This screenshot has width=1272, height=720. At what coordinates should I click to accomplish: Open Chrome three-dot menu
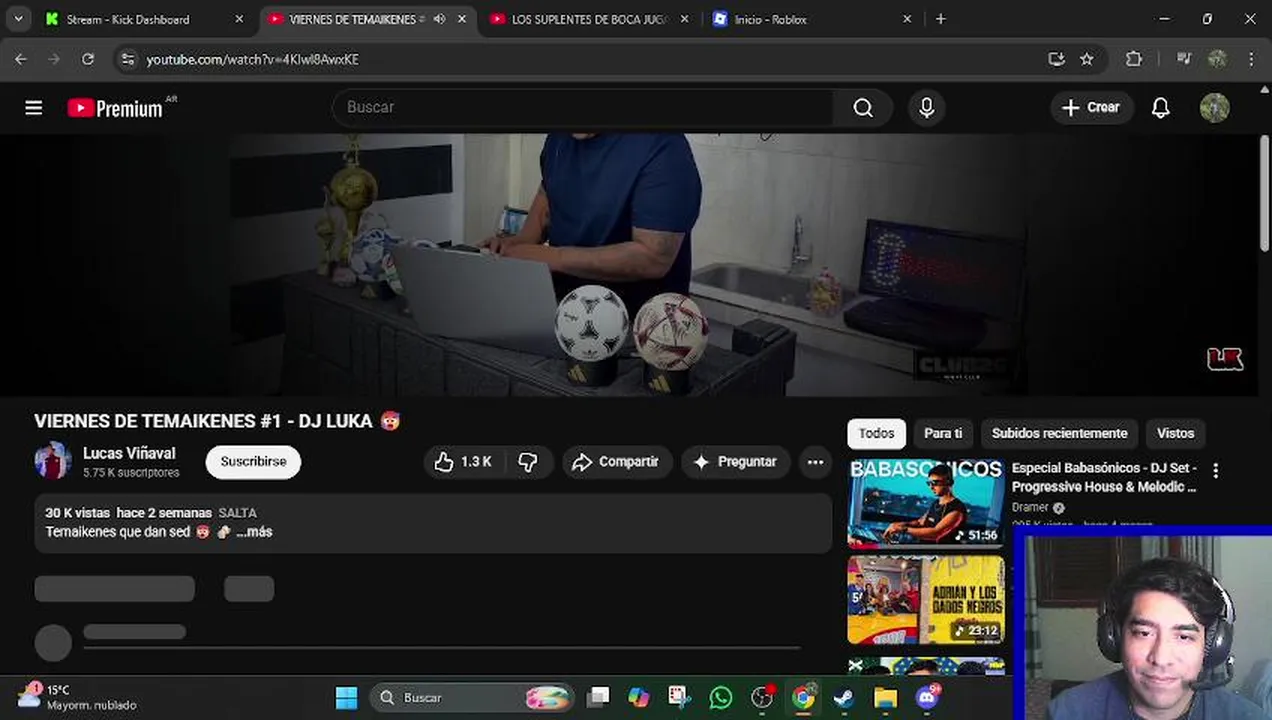(x=1251, y=59)
